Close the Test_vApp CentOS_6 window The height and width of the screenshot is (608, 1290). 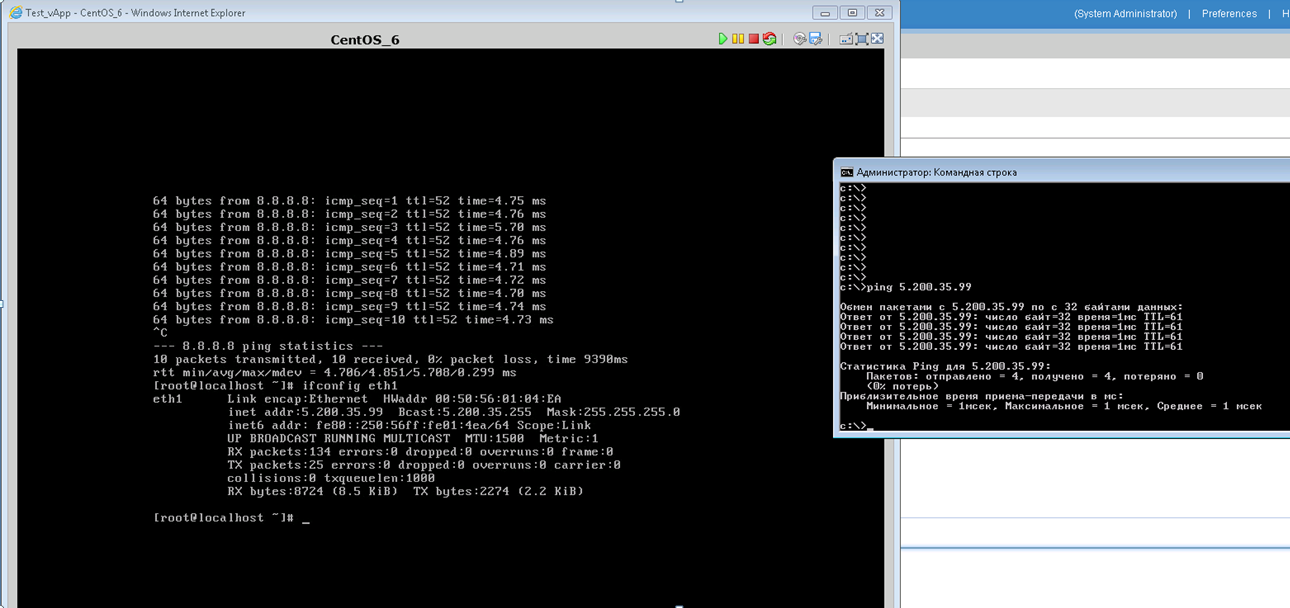879,13
